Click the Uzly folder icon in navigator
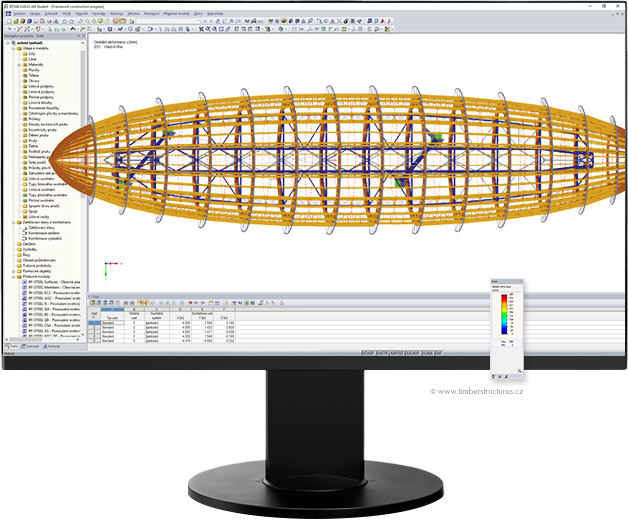Viewport: 628px width, 521px height. pyautogui.click(x=24, y=55)
